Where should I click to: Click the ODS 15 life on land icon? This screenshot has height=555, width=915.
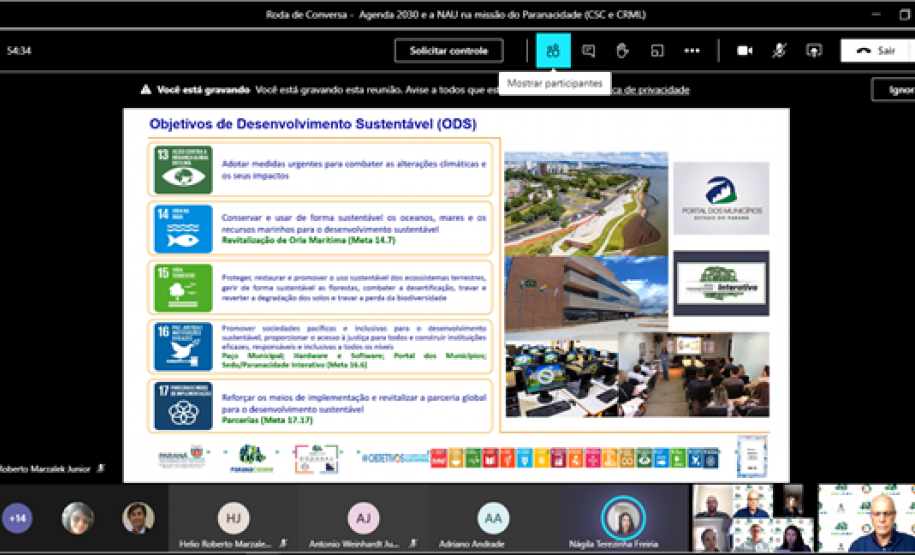(x=183, y=288)
